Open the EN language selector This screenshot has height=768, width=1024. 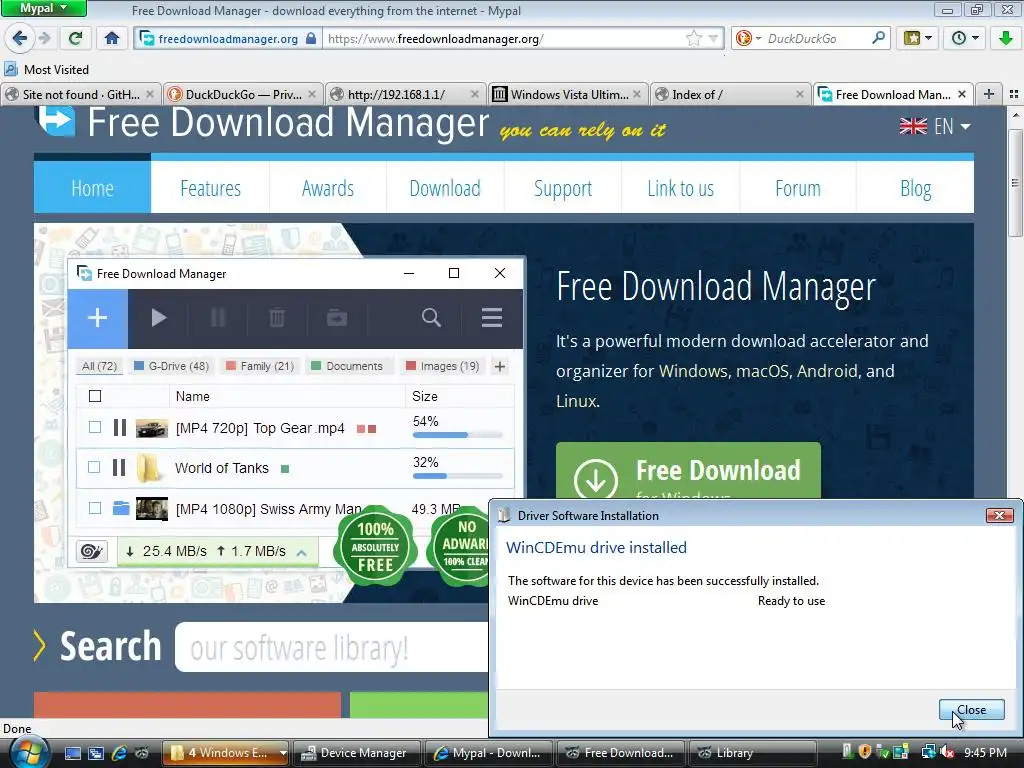coord(935,127)
